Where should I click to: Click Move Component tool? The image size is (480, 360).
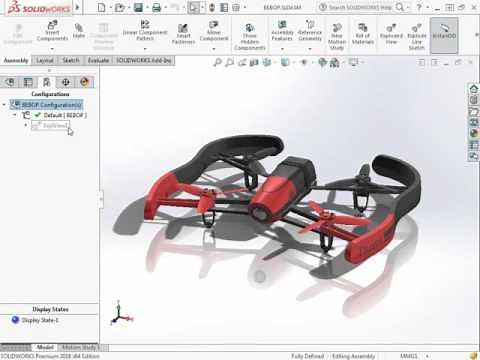214,31
